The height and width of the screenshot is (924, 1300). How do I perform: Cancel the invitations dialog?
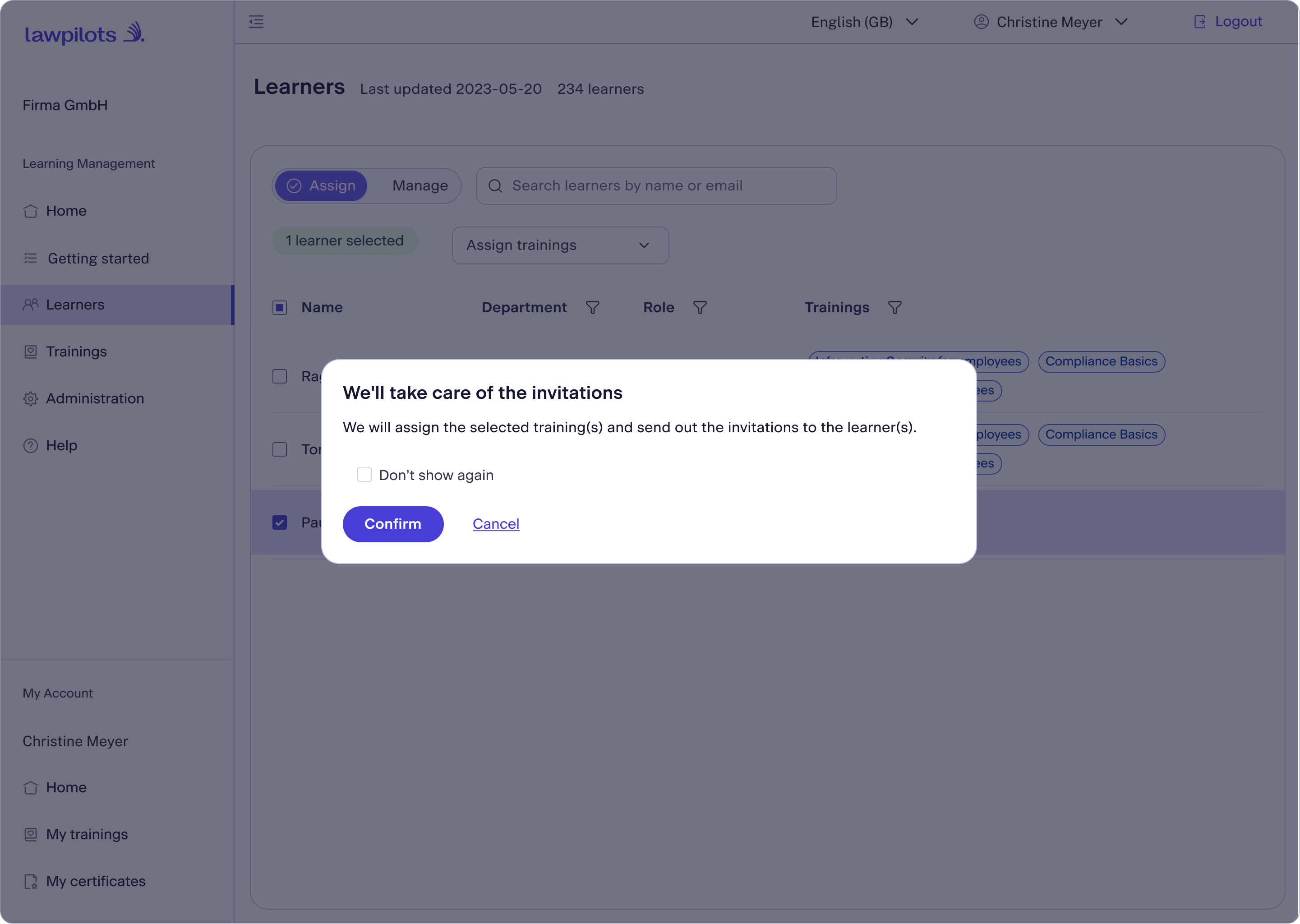coord(496,524)
